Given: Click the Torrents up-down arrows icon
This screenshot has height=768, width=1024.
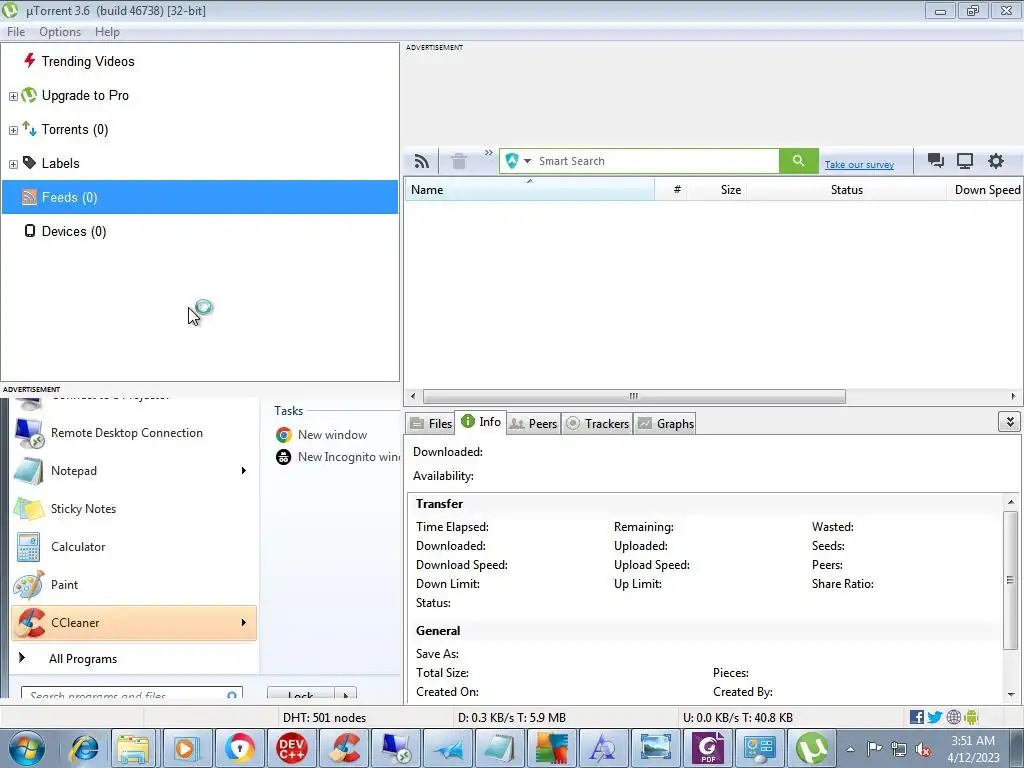Looking at the screenshot, I should point(29,129).
